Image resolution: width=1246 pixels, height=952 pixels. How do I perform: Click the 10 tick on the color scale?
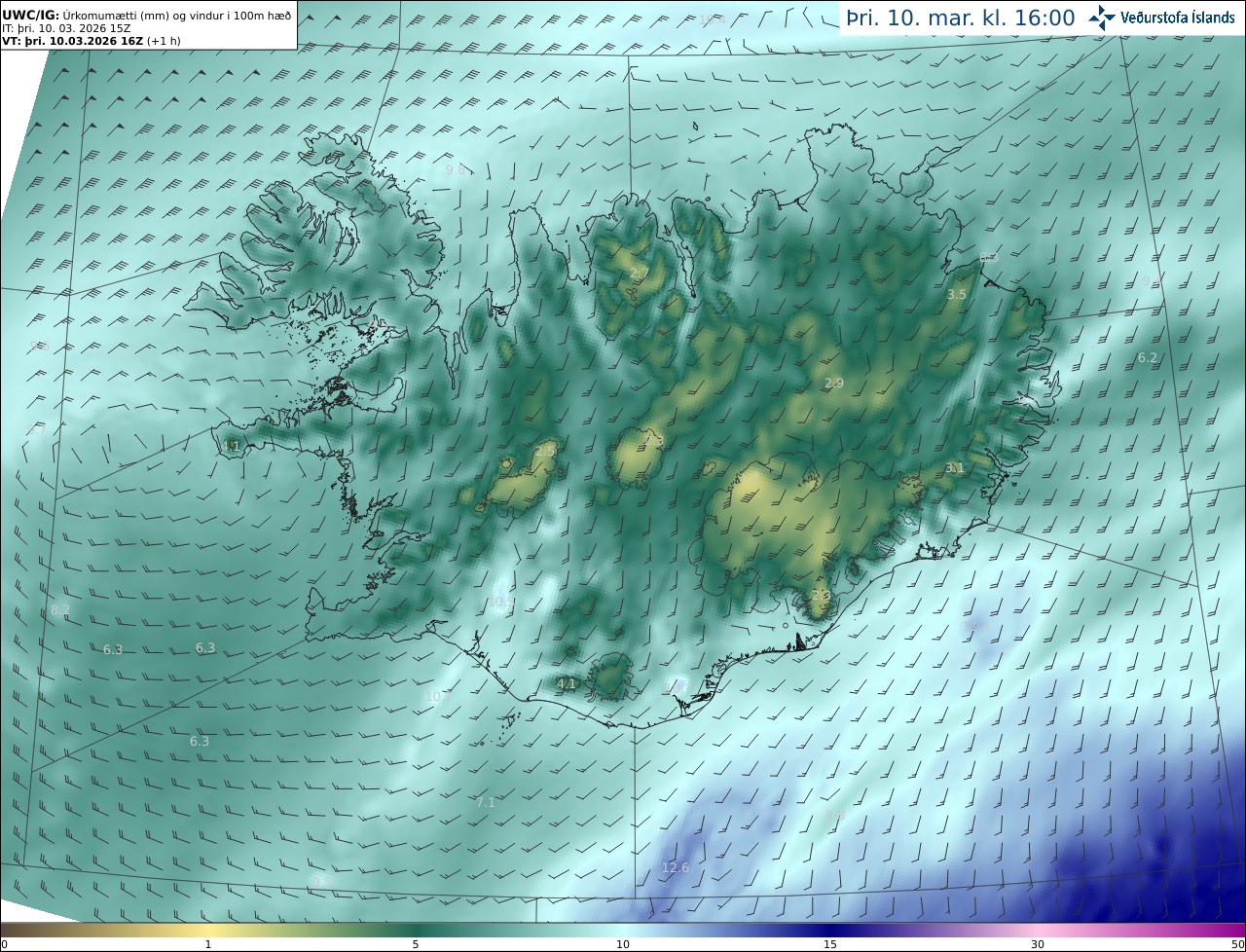pyautogui.click(x=623, y=944)
